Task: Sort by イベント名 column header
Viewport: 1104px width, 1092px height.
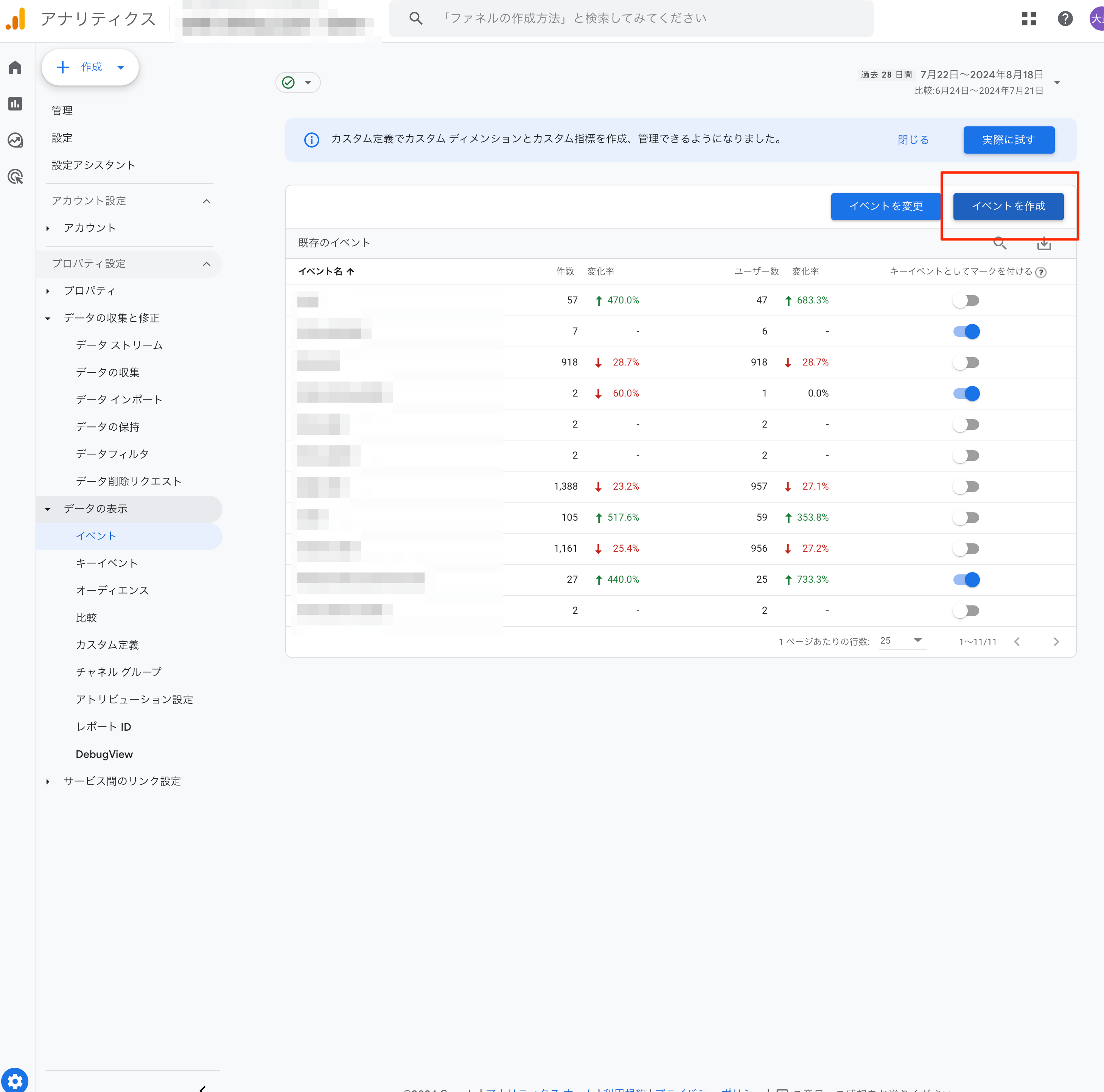Action: point(326,271)
